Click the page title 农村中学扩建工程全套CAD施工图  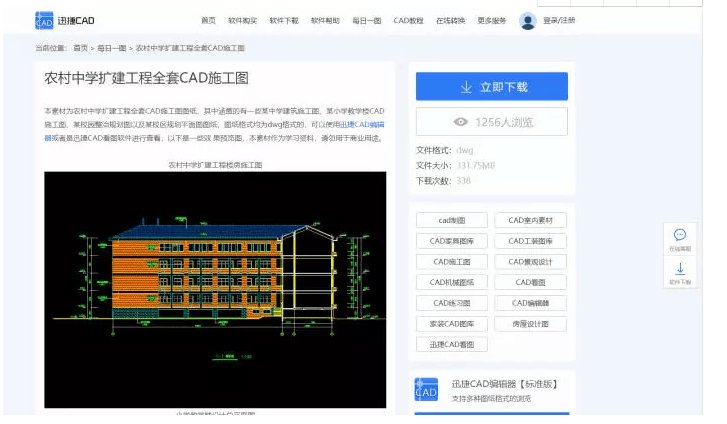tap(147, 78)
